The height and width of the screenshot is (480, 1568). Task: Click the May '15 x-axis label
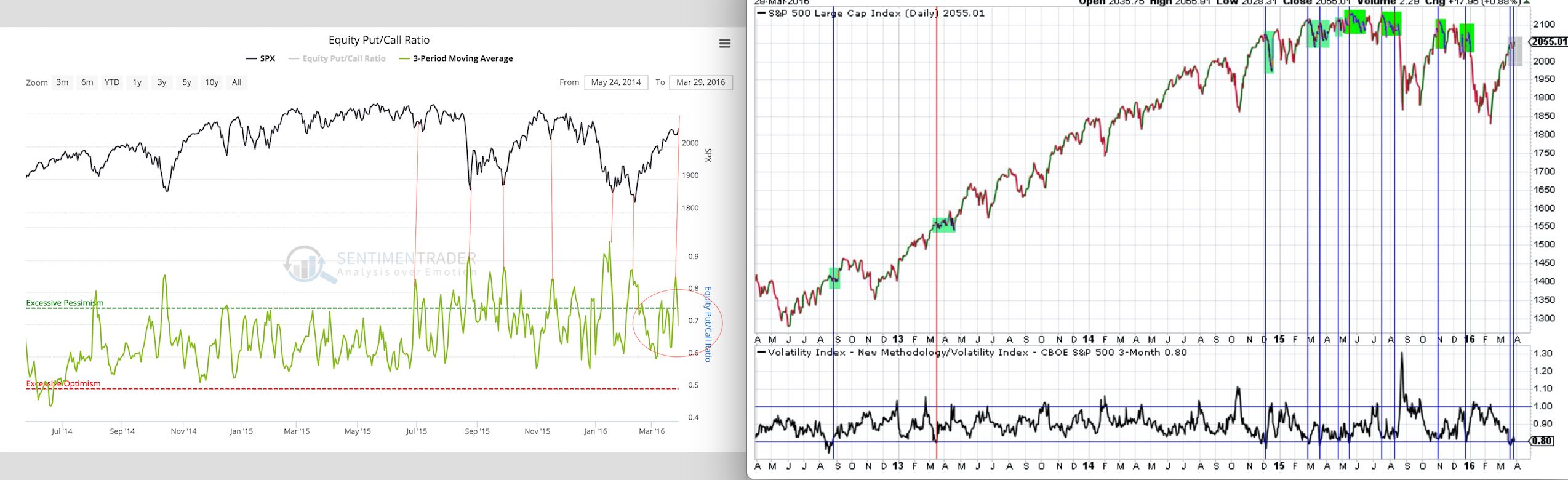tap(358, 431)
